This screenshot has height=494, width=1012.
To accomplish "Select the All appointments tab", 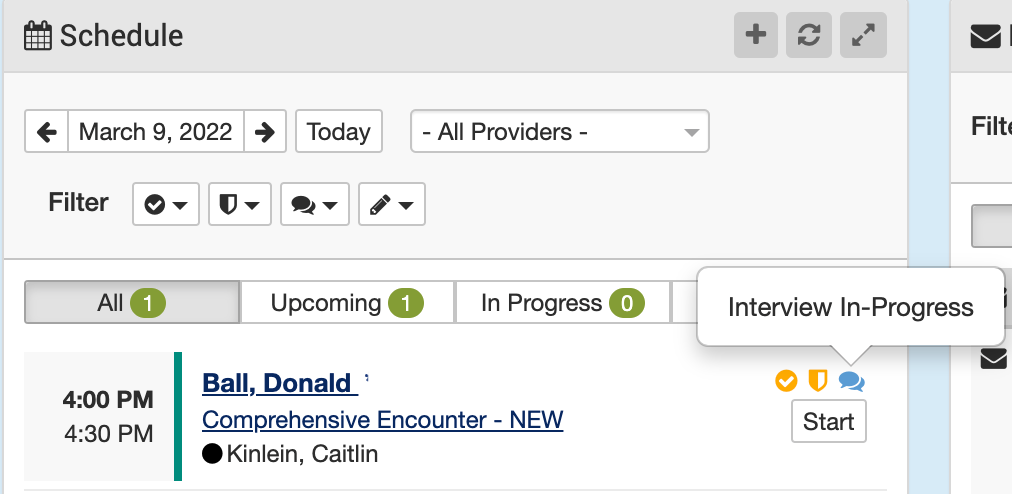I will click(x=131, y=303).
